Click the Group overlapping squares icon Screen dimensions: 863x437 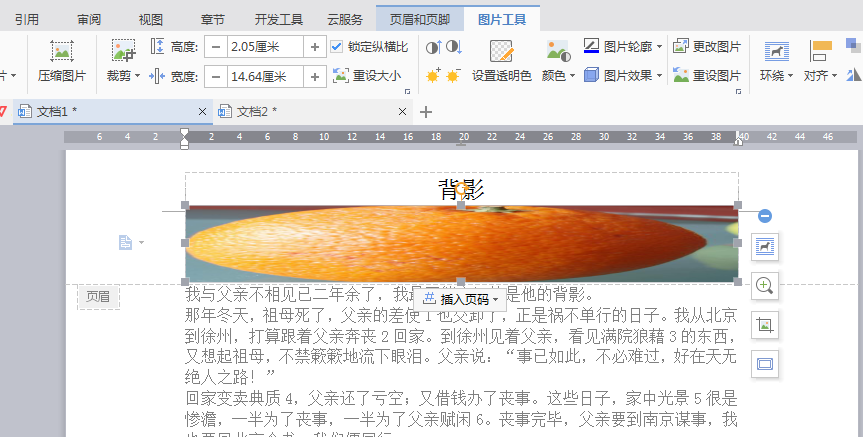pyautogui.click(x=854, y=46)
